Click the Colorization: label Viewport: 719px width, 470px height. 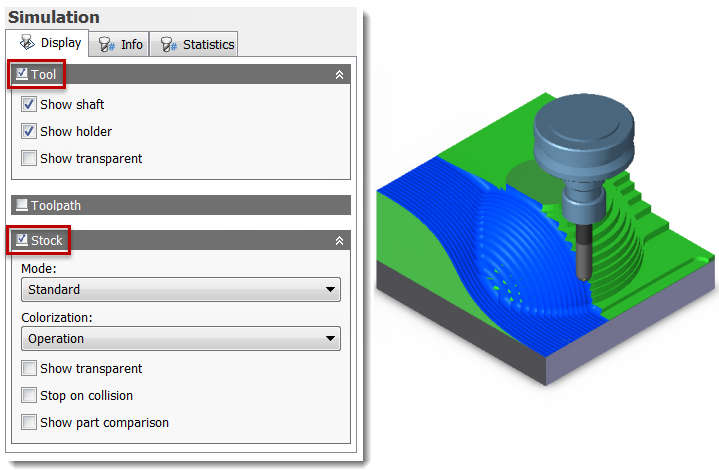[x=57, y=317]
